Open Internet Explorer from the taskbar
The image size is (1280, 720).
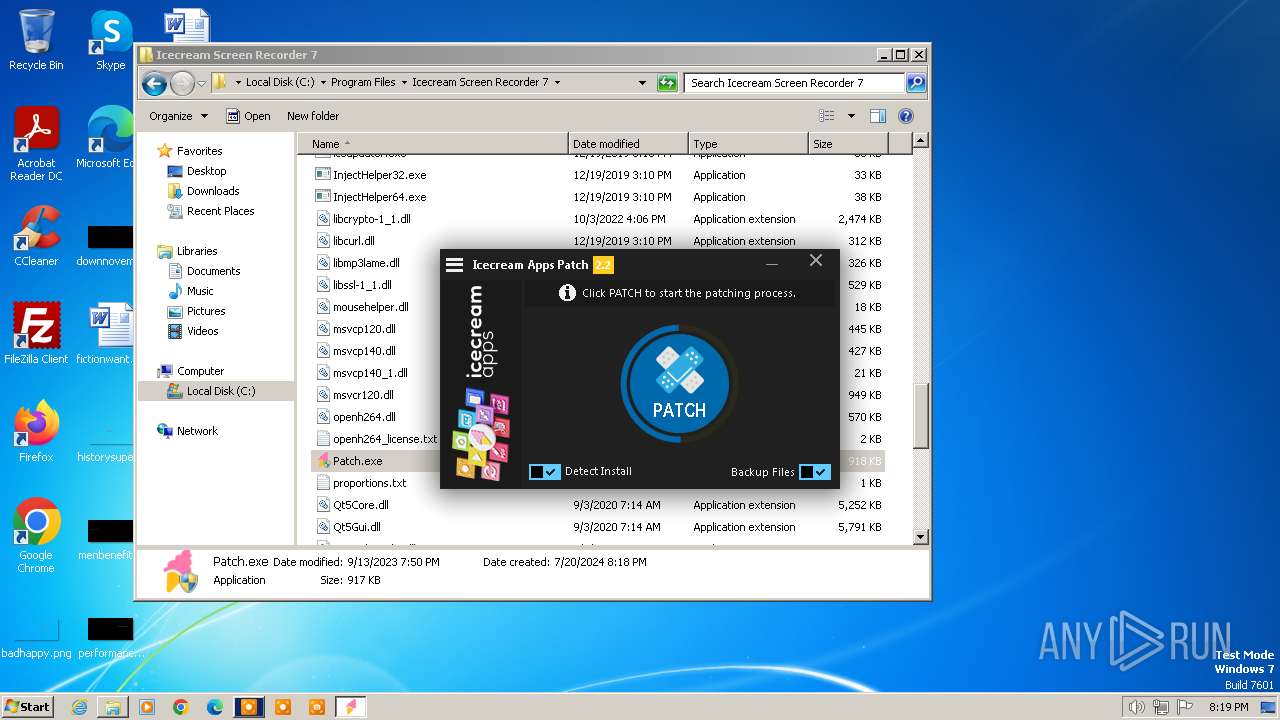click(x=79, y=707)
